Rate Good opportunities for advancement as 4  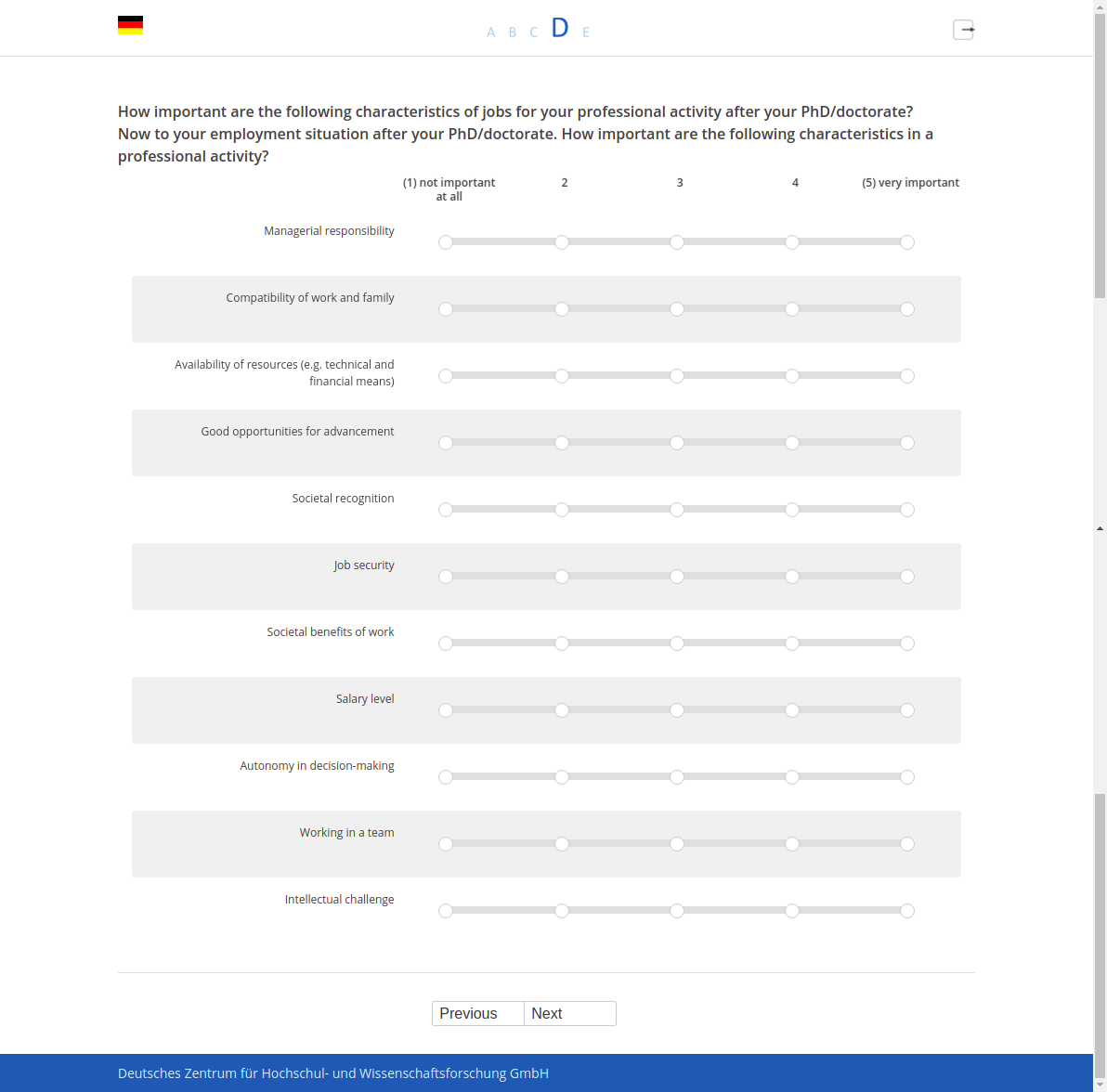click(x=792, y=443)
